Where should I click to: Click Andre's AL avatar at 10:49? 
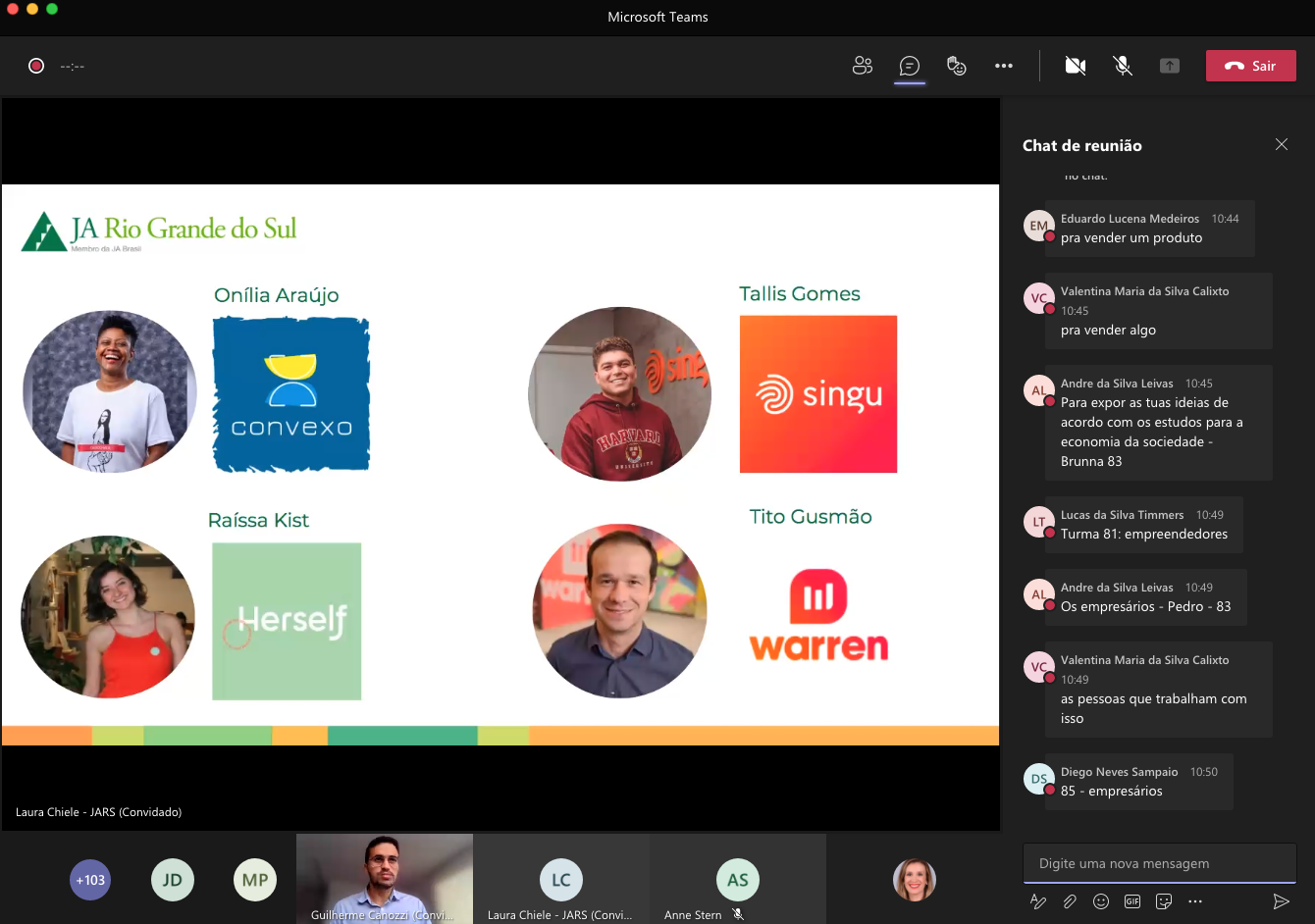pyautogui.click(x=1038, y=594)
